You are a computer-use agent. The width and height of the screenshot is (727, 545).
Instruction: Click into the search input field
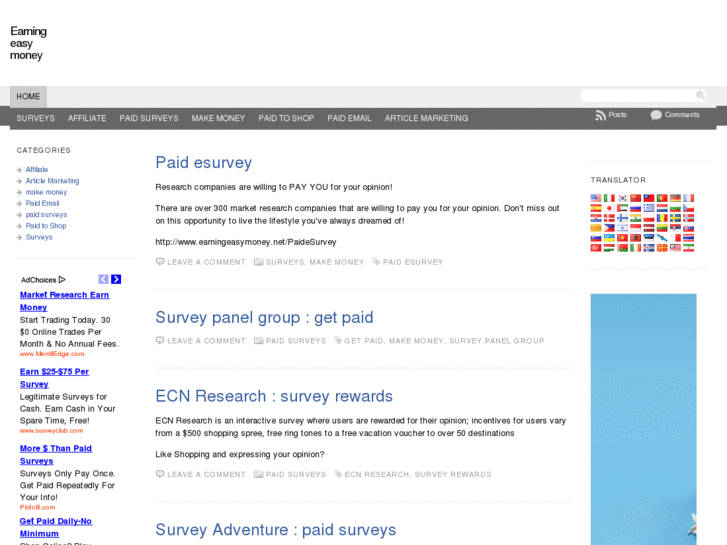point(638,96)
